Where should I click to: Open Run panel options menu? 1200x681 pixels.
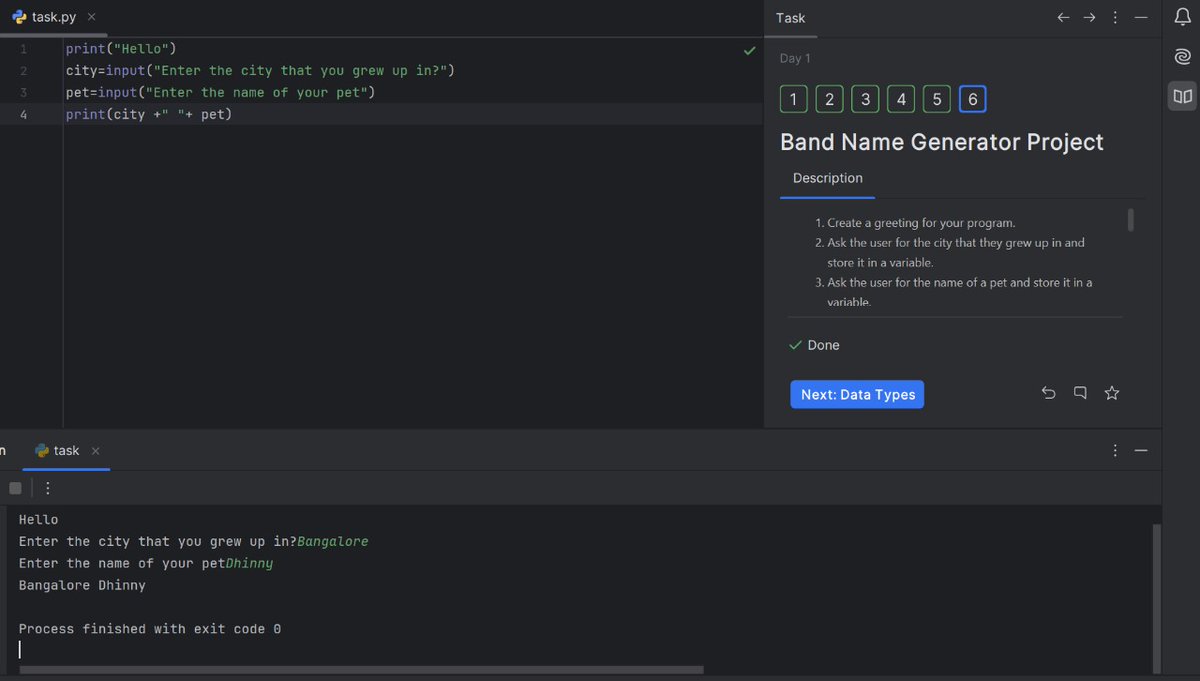pyautogui.click(x=1116, y=451)
